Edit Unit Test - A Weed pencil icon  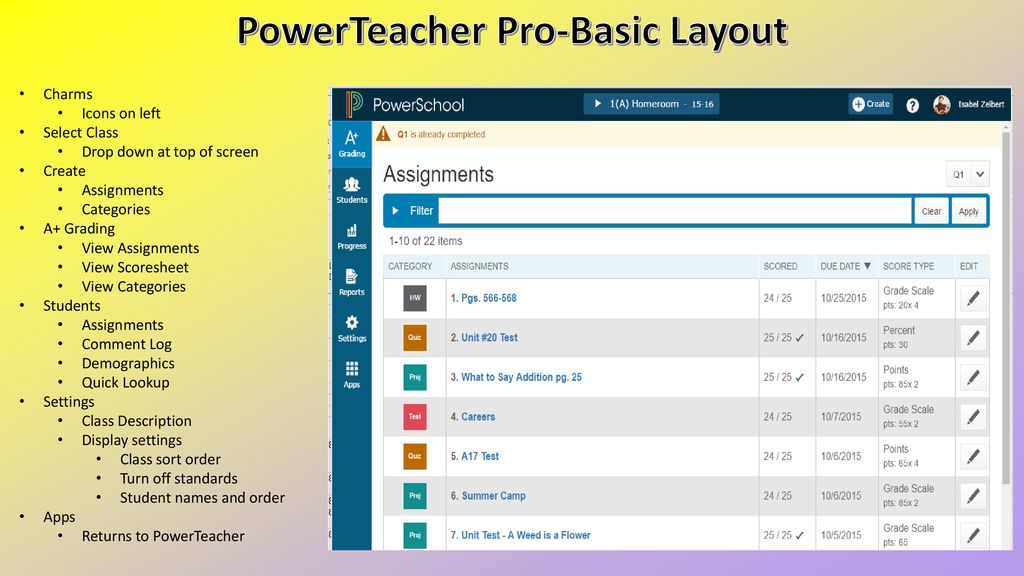click(973, 536)
